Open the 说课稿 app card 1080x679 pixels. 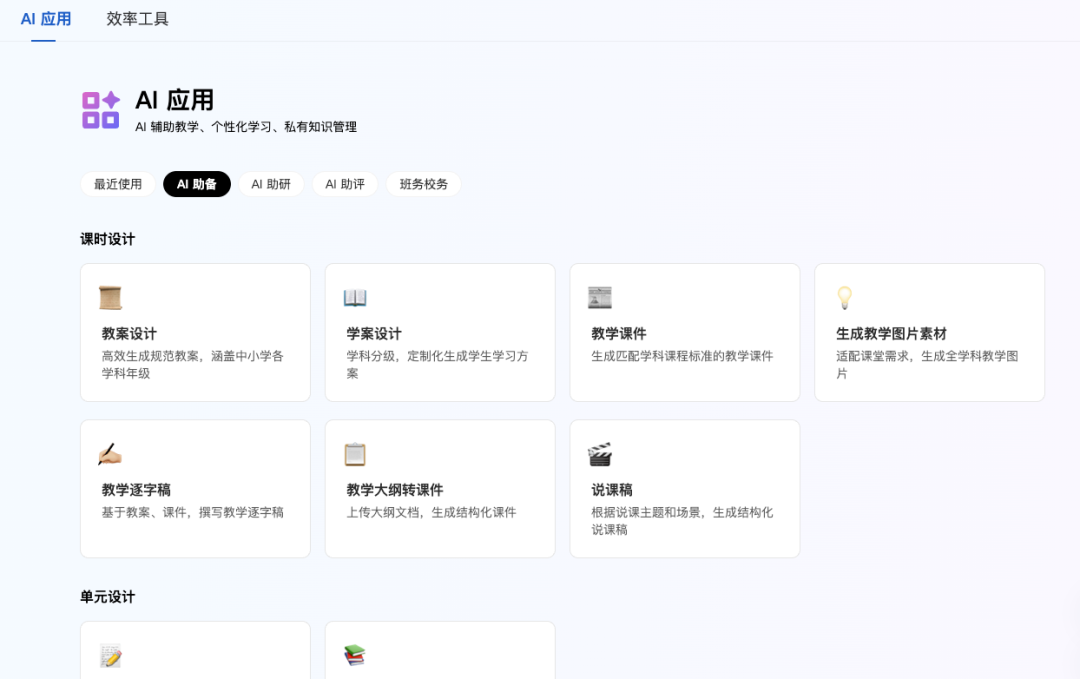684,488
